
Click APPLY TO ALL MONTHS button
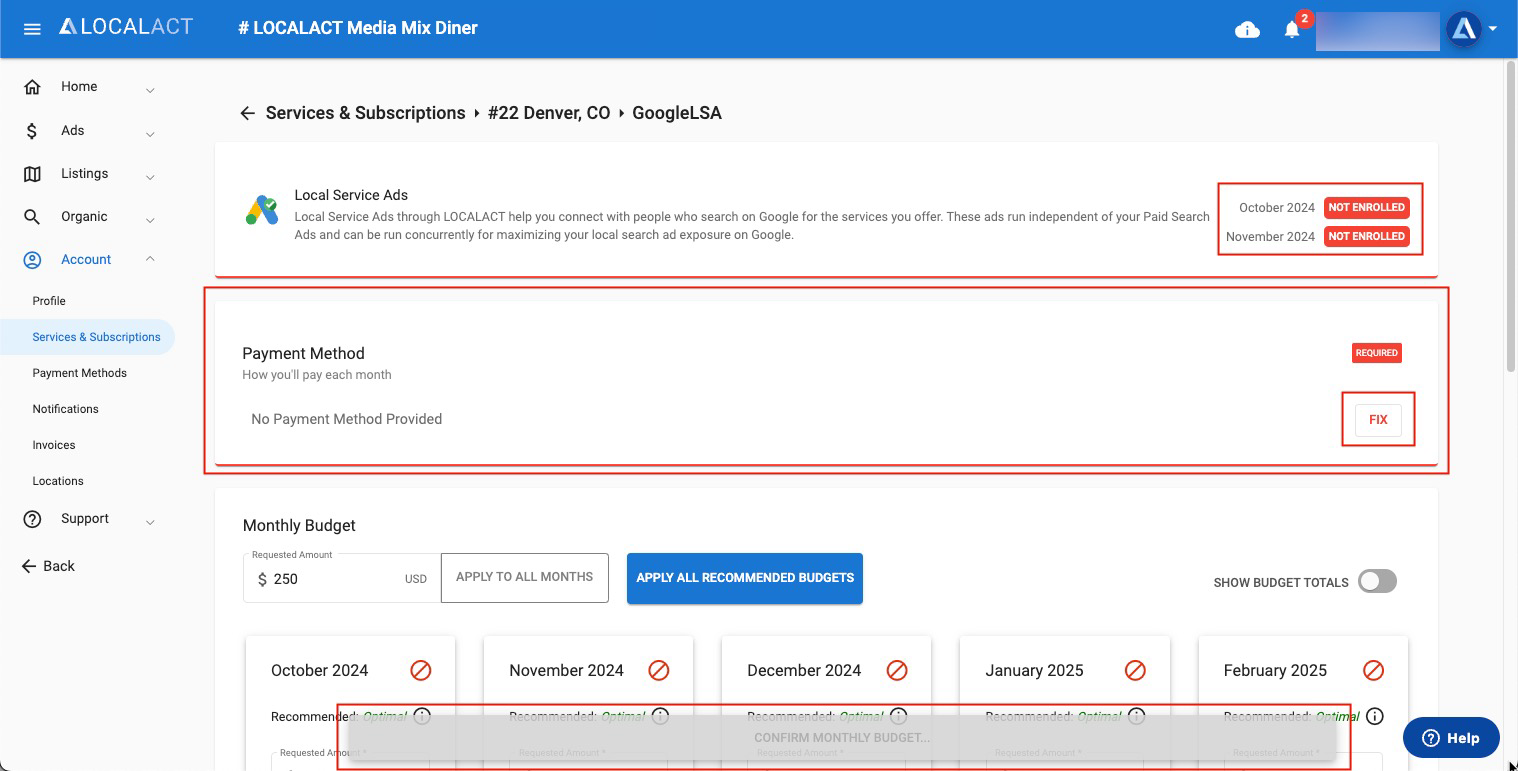click(x=524, y=578)
